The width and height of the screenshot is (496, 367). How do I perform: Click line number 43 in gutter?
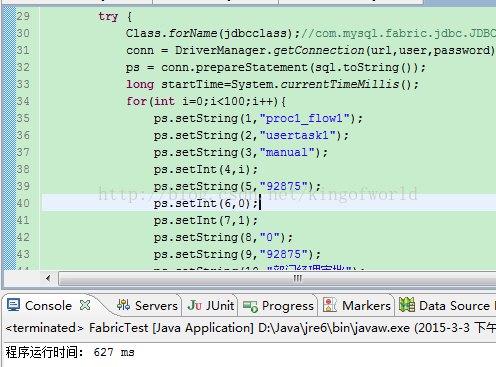pos(23,254)
